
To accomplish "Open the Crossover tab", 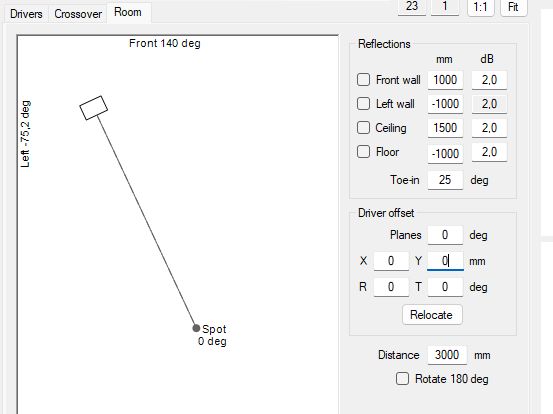I will pos(78,14).
